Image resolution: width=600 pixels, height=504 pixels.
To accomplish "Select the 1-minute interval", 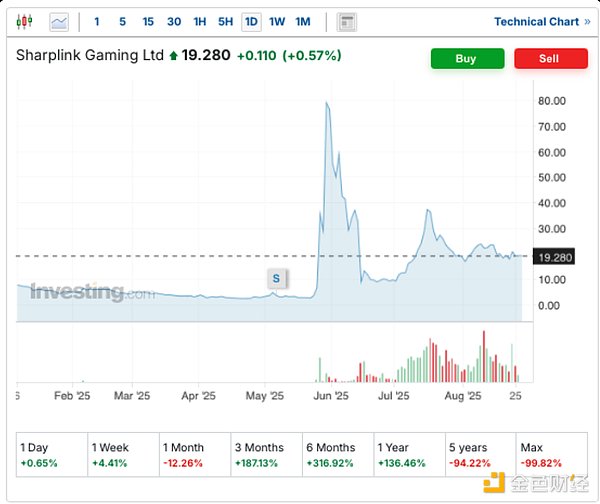I will [96, 21].
